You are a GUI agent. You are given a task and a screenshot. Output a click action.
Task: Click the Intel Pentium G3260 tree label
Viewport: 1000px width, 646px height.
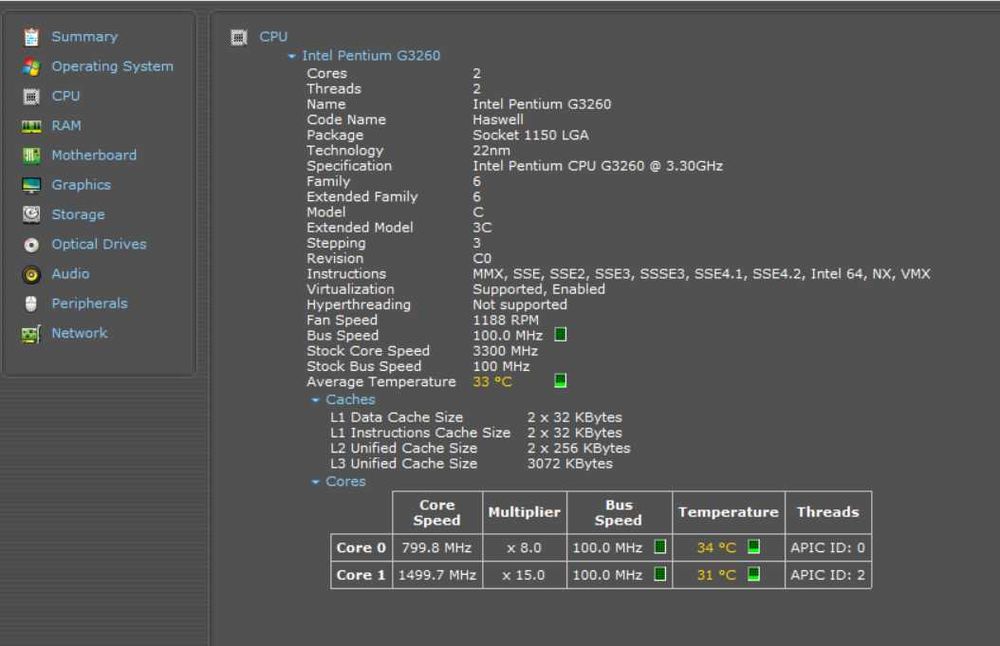coord(371,55)
